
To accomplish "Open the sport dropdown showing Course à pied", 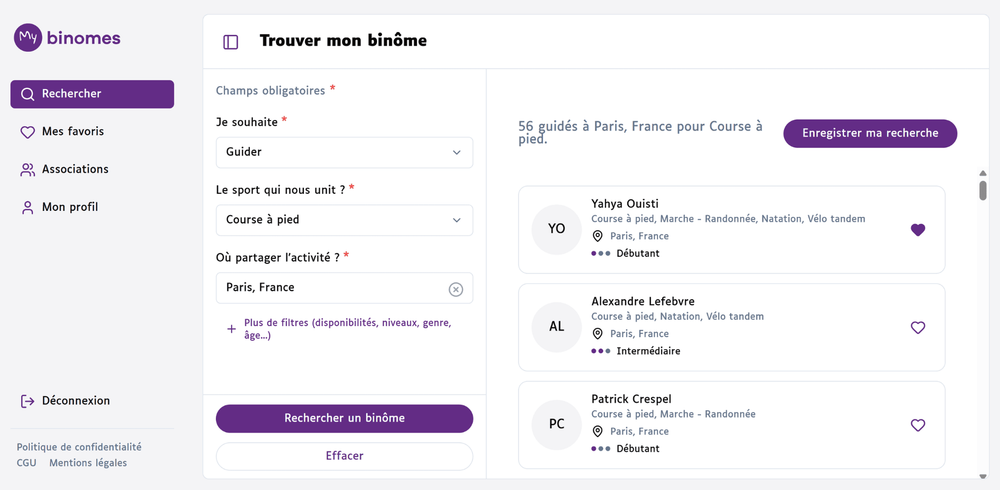I will [x=344, y=220].
